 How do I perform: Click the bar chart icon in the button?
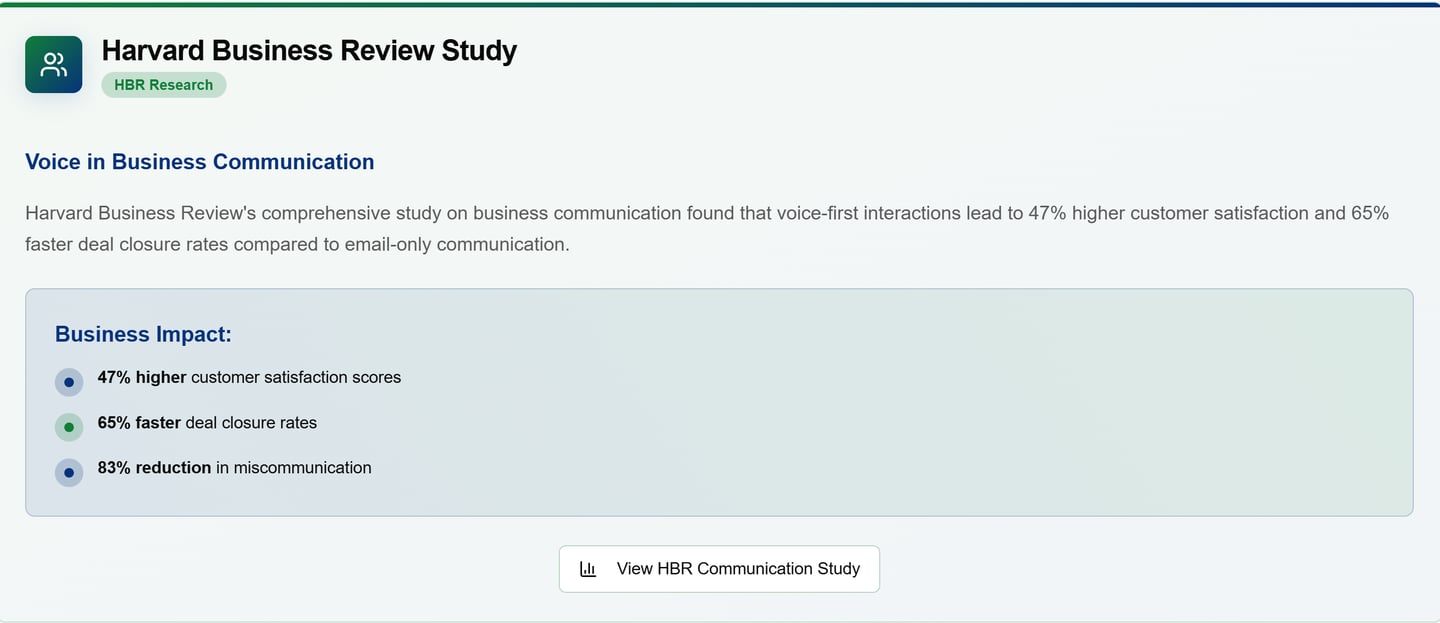[588, 569]
